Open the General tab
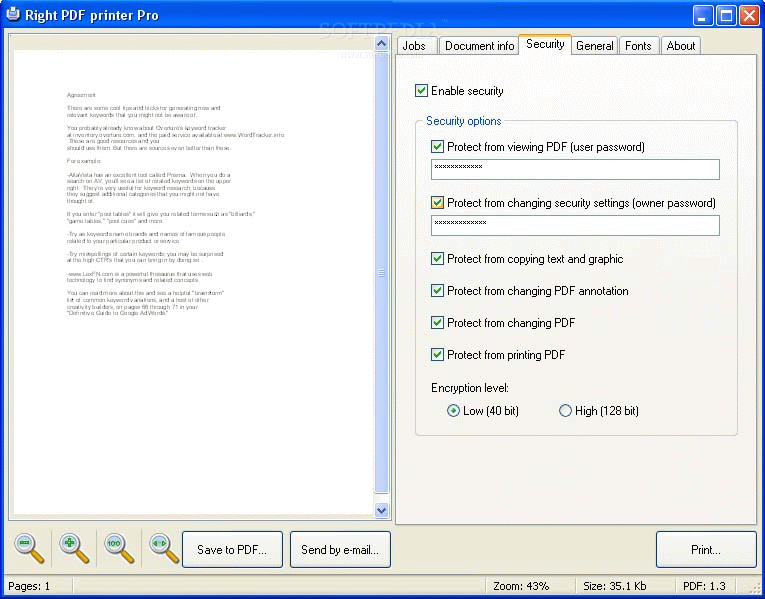This screenshot has height=599, width=765. point(594,46)
